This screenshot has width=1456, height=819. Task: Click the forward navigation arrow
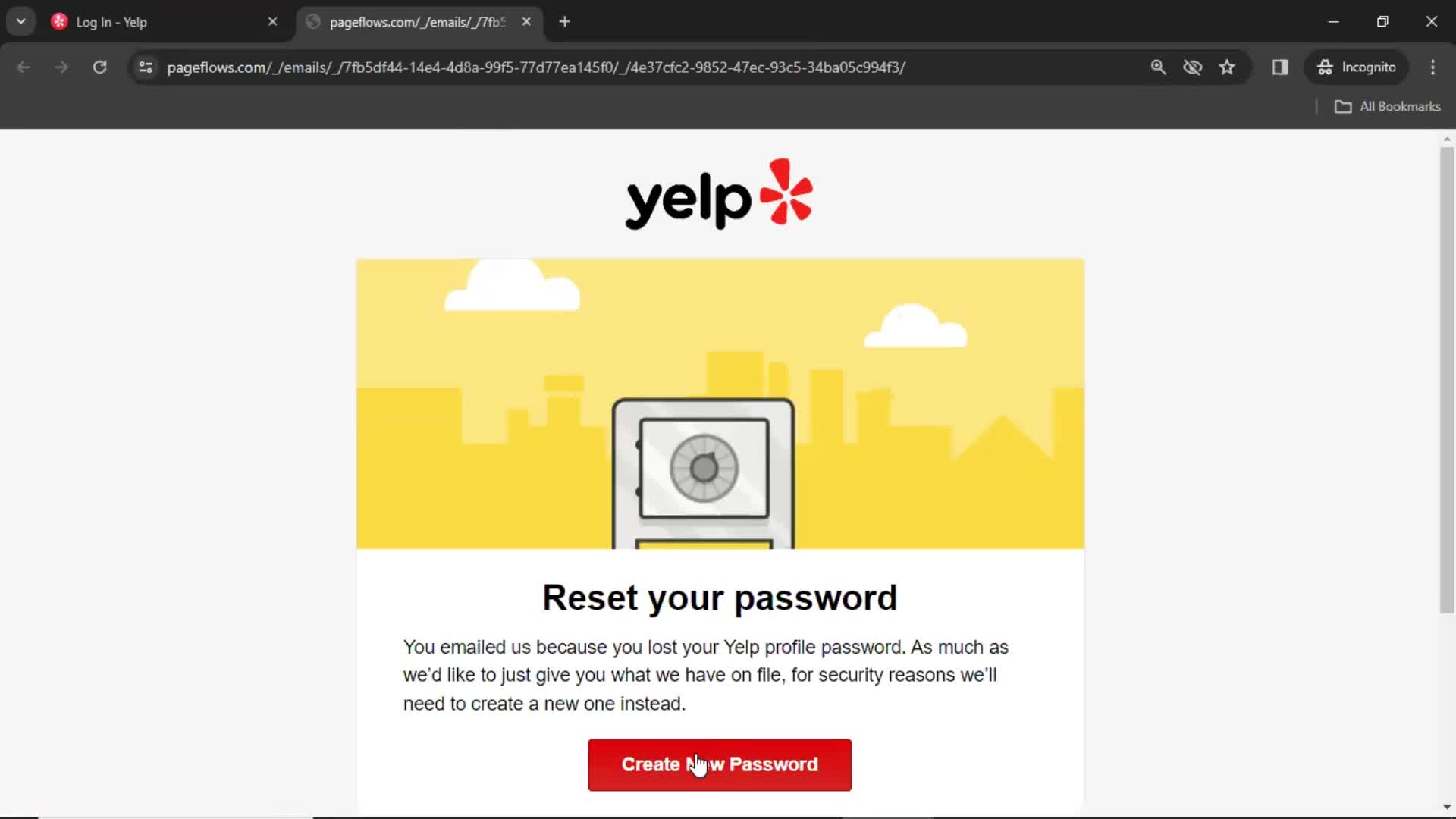60,67
